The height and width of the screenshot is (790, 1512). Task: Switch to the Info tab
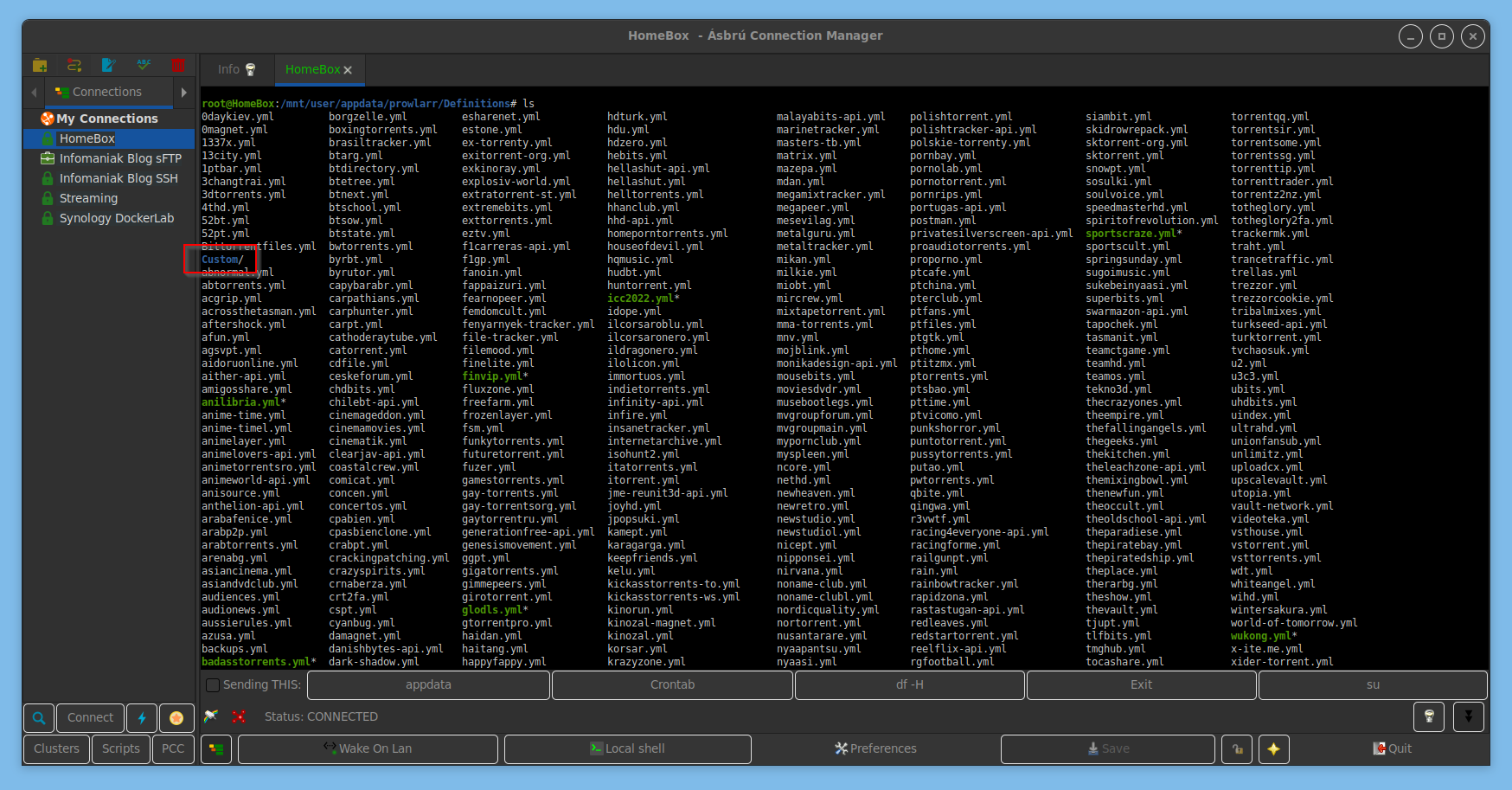[237, 69]
